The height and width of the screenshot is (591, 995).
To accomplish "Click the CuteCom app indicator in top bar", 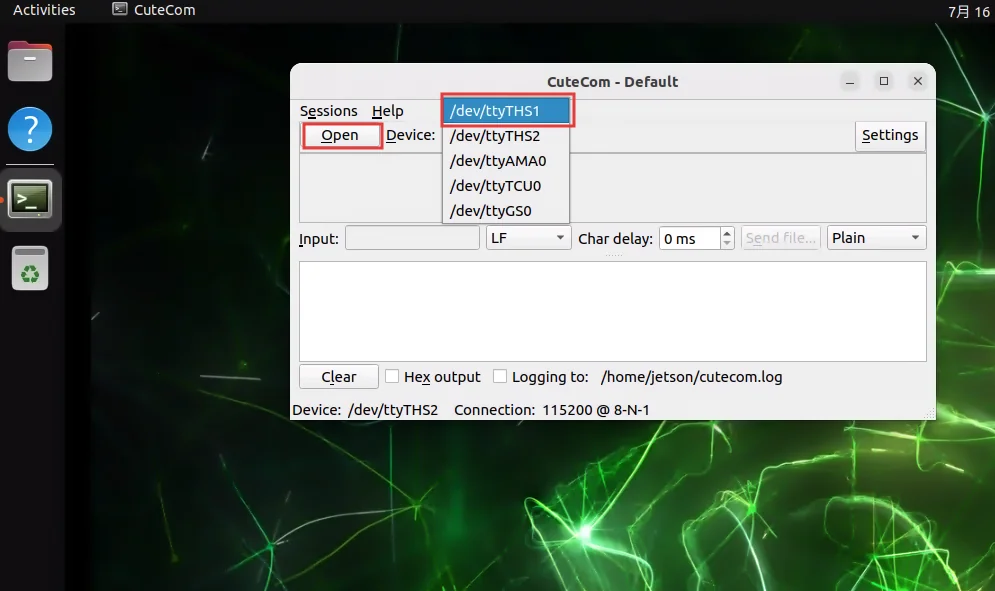I will [154, 10].
